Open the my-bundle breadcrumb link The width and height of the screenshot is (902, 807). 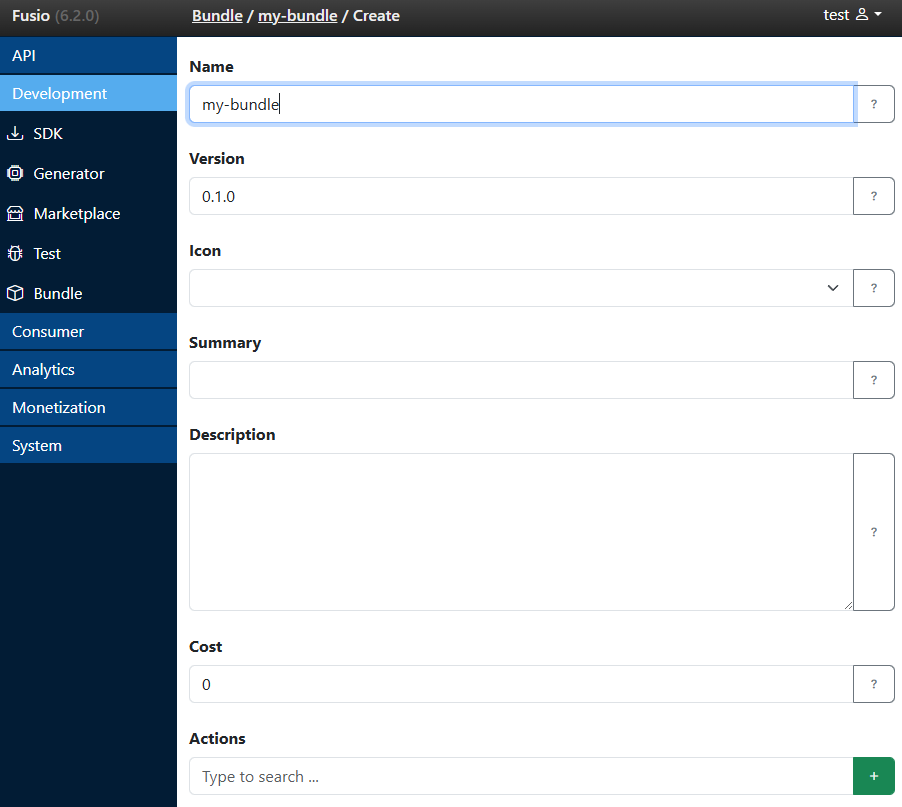(x=298, y=15)
